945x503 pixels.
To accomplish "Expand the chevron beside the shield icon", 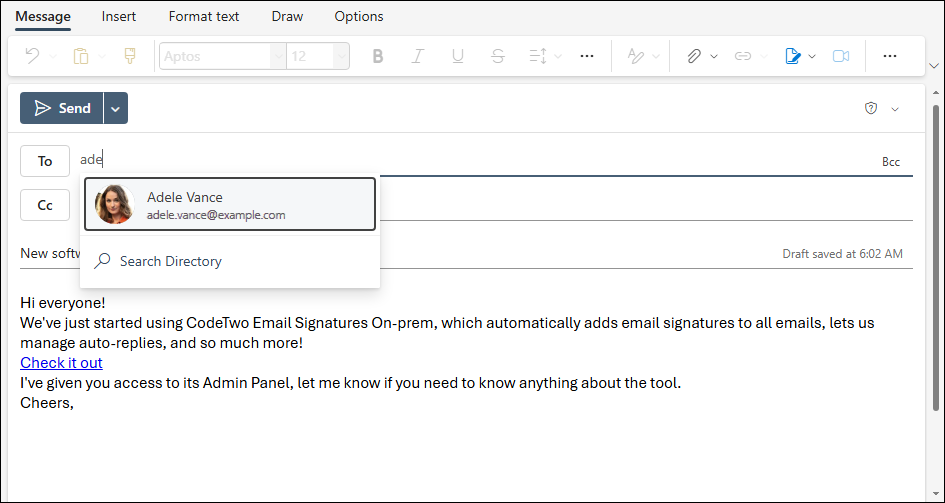I will (x=895, y=109).
